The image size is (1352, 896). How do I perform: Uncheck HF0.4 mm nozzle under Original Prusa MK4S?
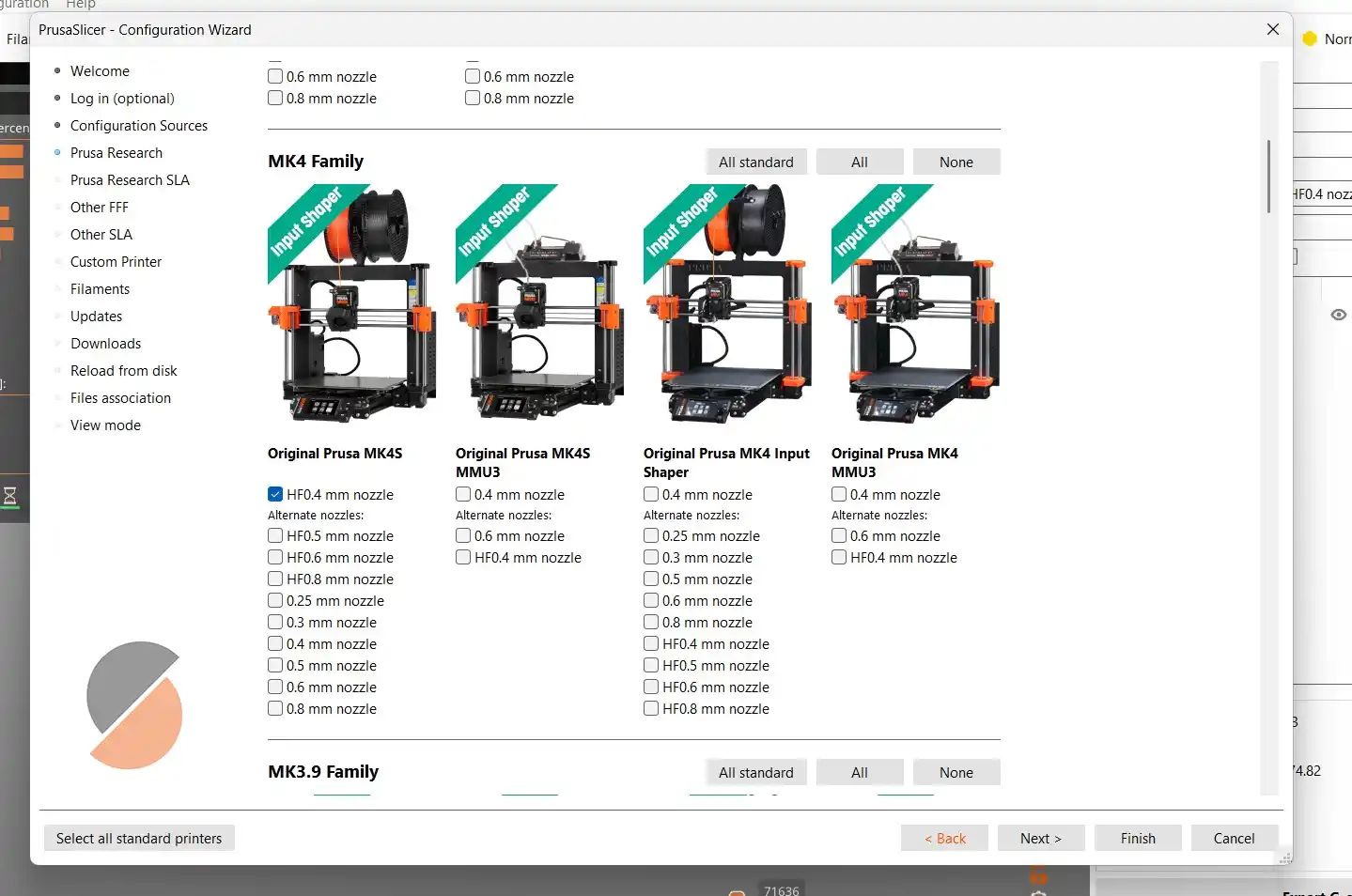point(275,494)
